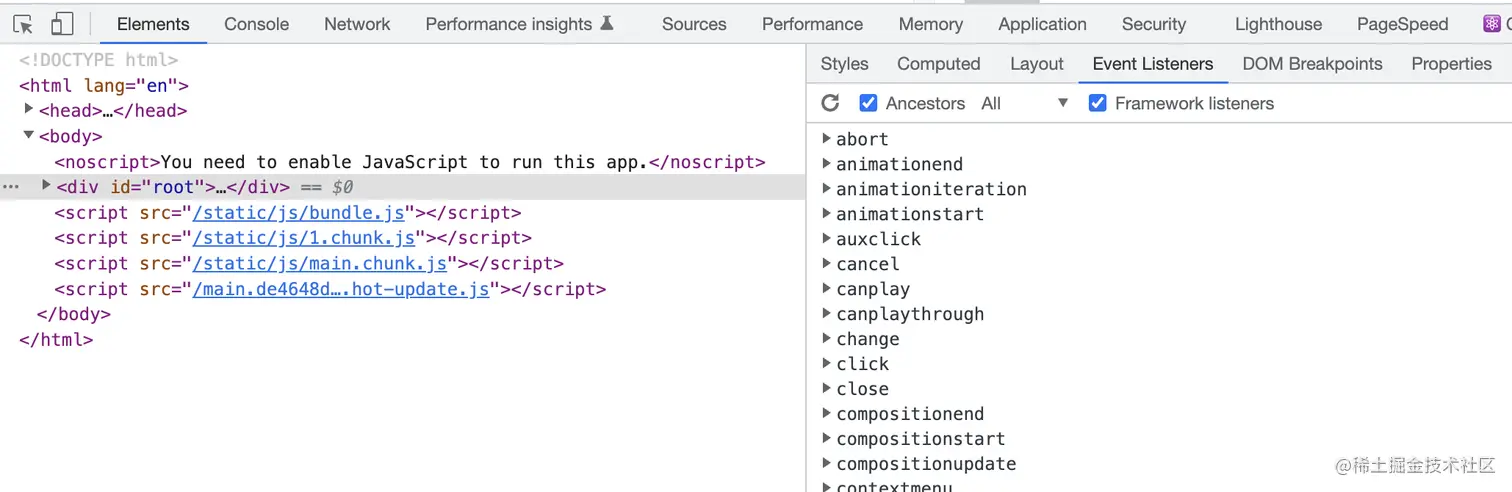This screenshot has width=1512, height=492.
Task: Switch to the DOM Breakpoints tab
Action: 1312,63
